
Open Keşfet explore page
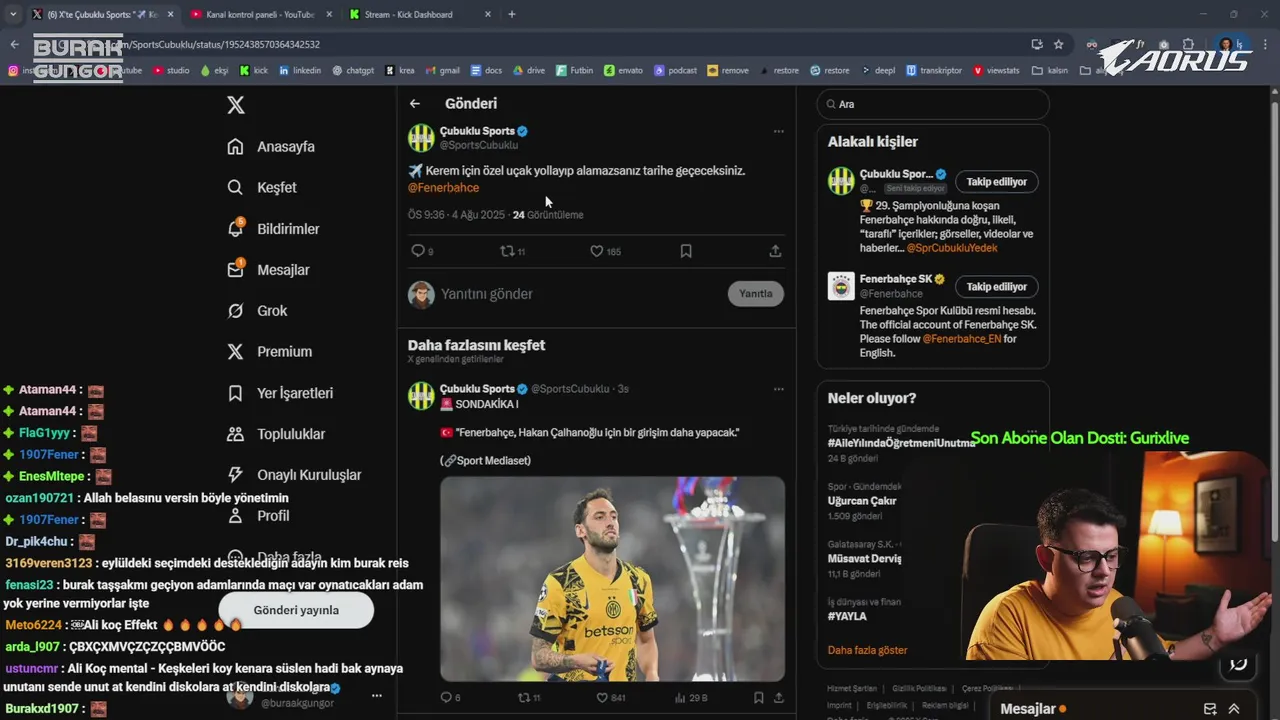[262, 188]
